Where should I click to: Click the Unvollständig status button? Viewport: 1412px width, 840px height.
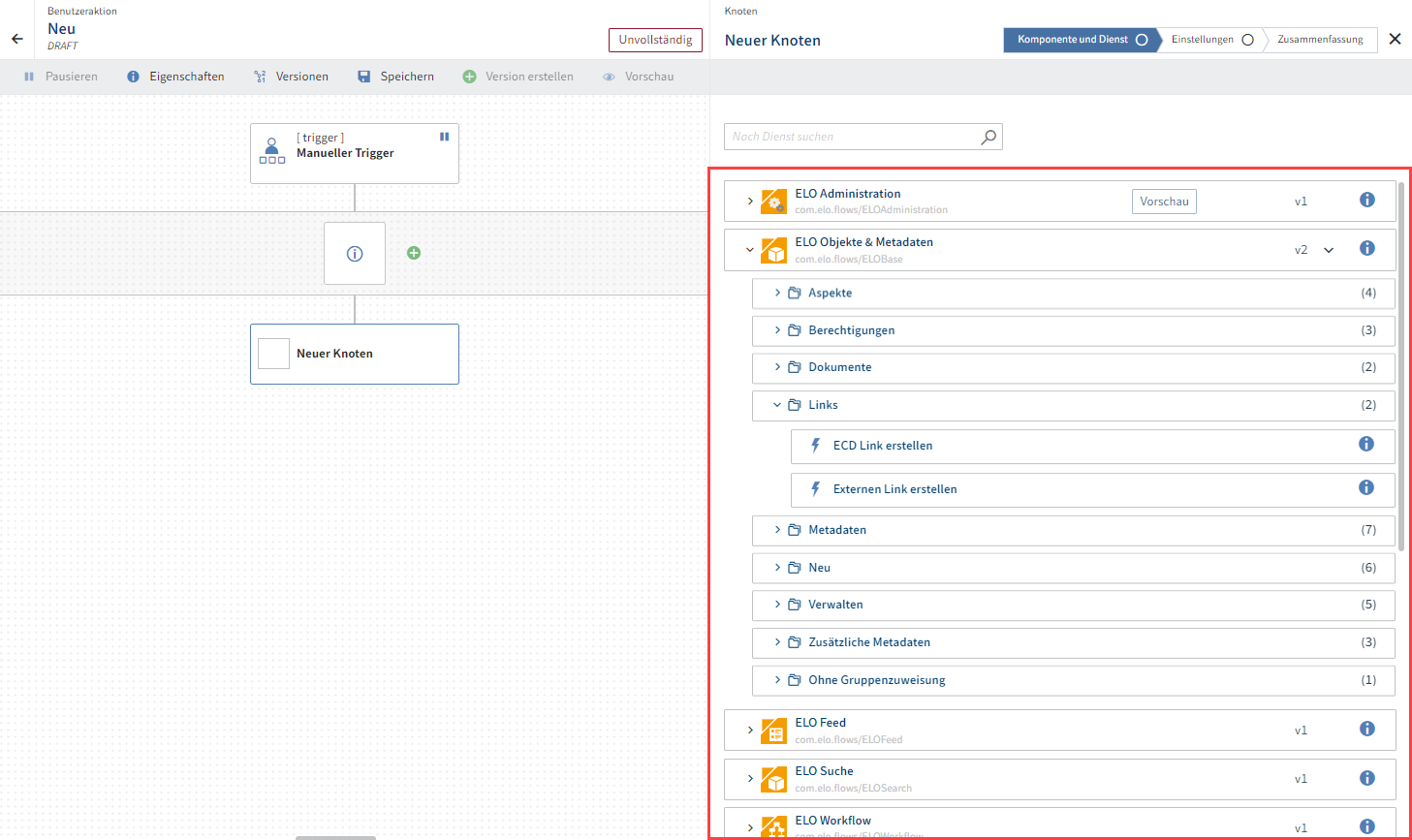coord(655,40)
